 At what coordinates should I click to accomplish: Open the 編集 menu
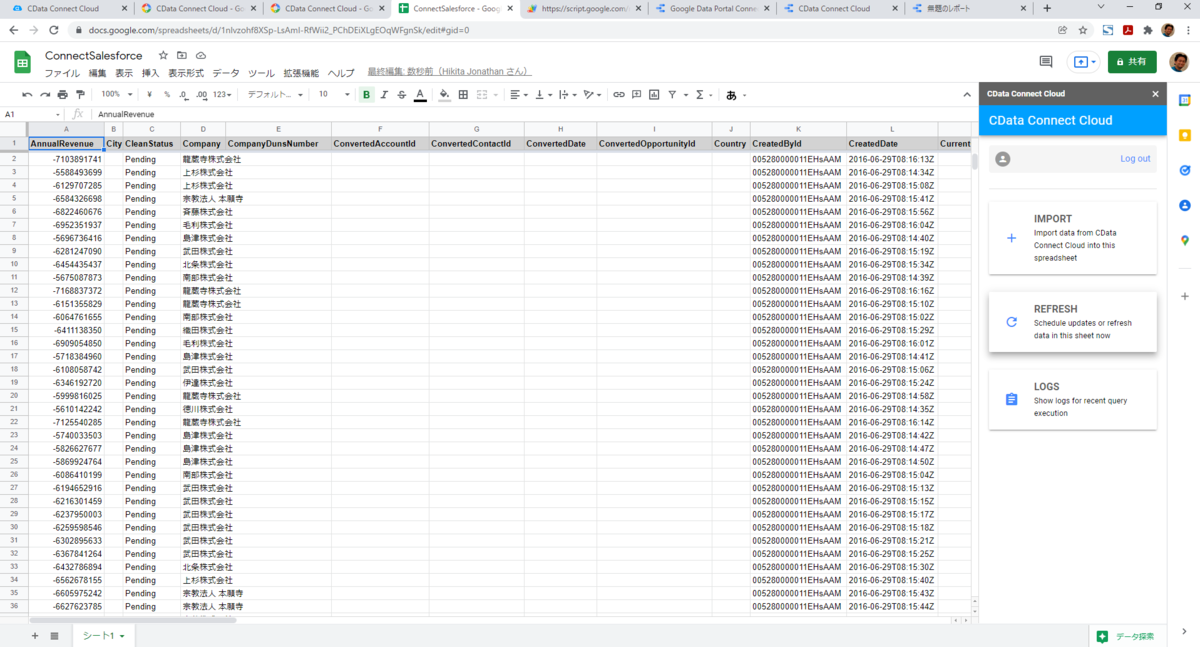click(x=97, y=73)
